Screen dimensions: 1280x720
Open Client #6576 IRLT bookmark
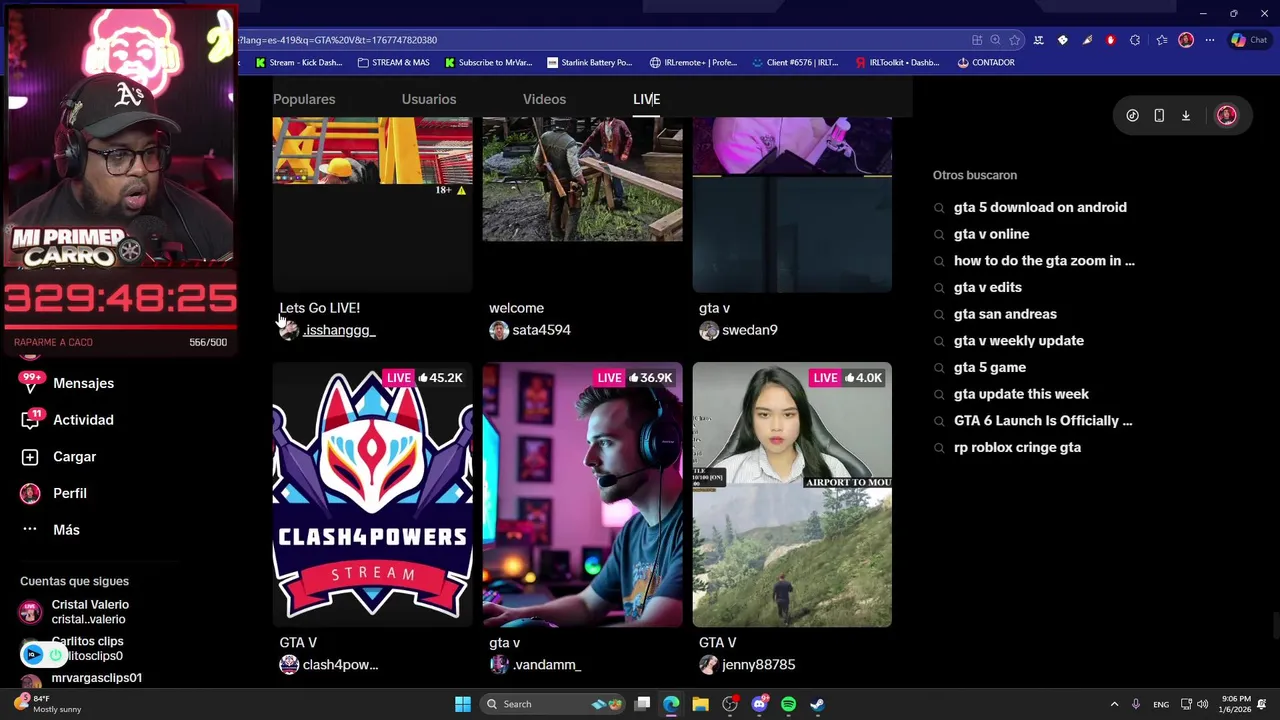click(795, 62)
